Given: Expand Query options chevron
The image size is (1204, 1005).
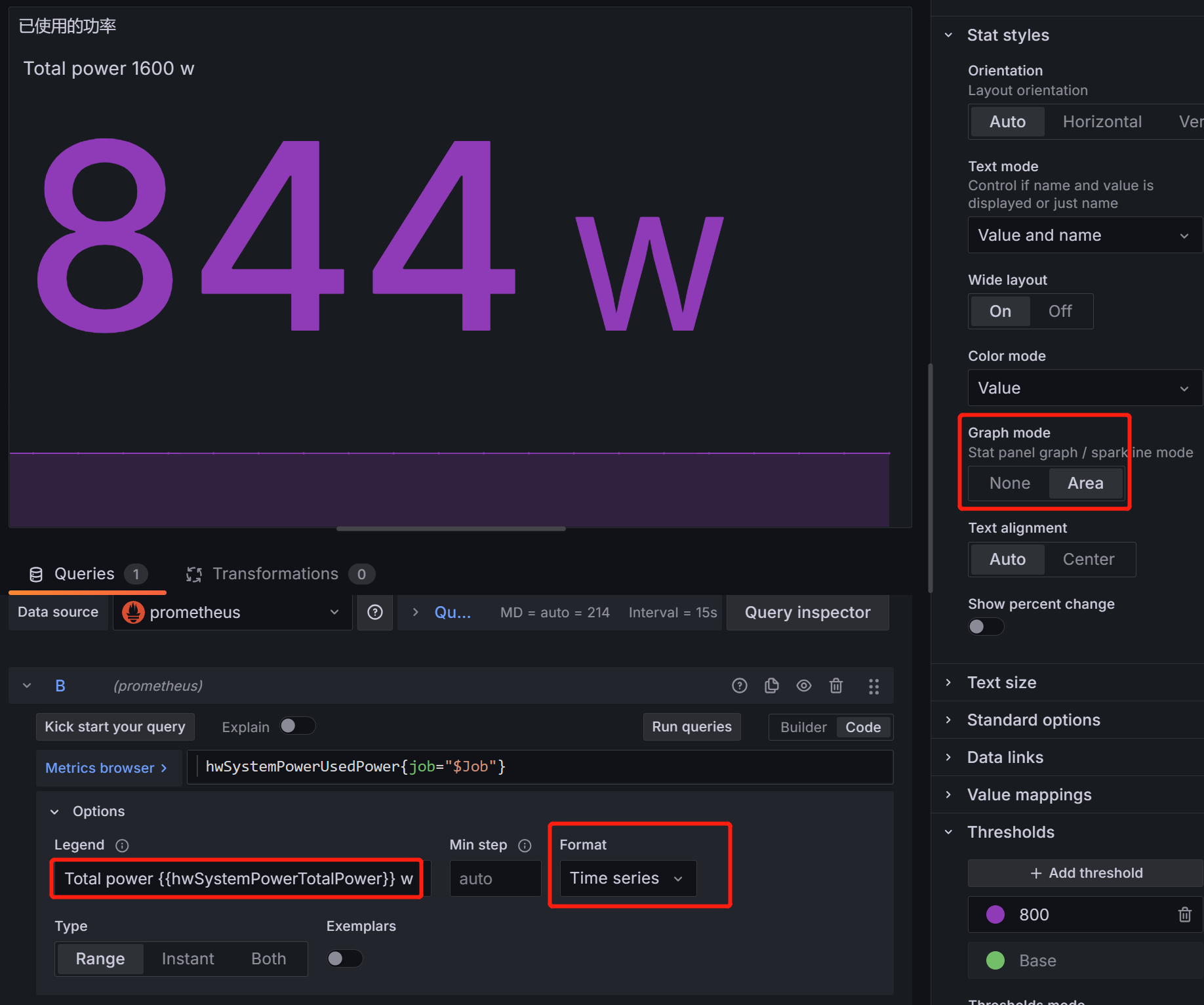Looking at the screenshot, I should click(x=415, y=612).
